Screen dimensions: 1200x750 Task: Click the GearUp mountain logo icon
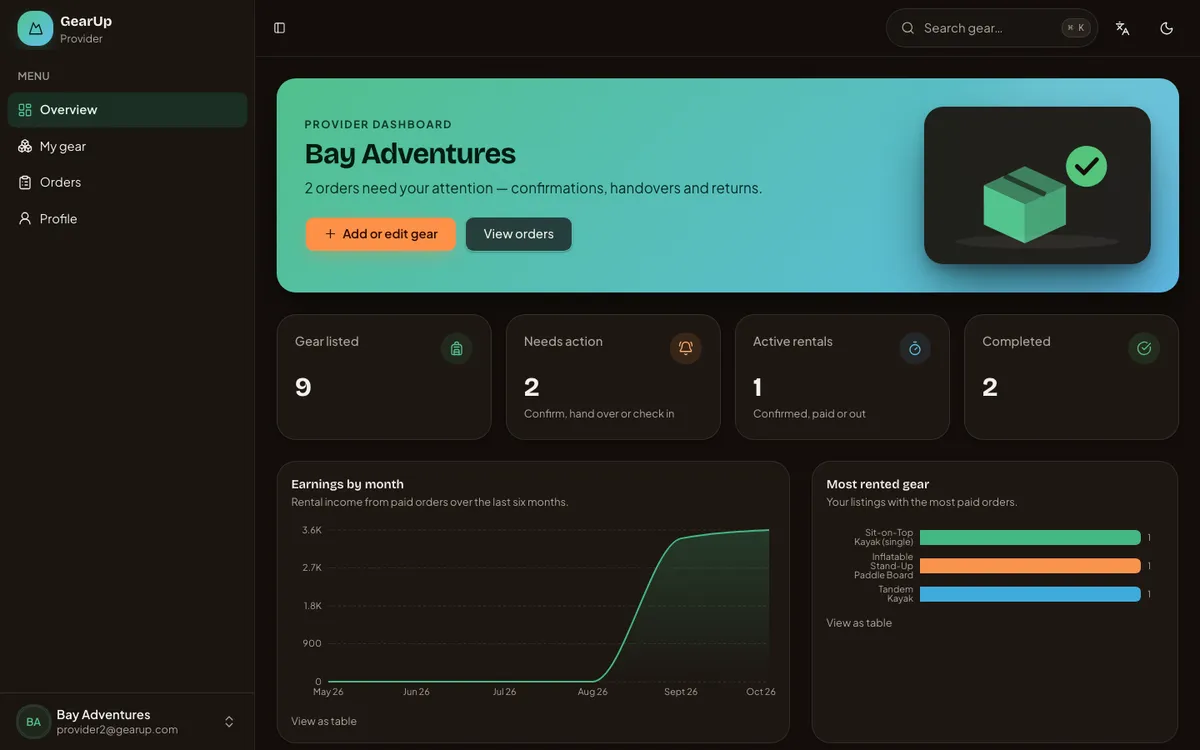click(x=35, y=28)
